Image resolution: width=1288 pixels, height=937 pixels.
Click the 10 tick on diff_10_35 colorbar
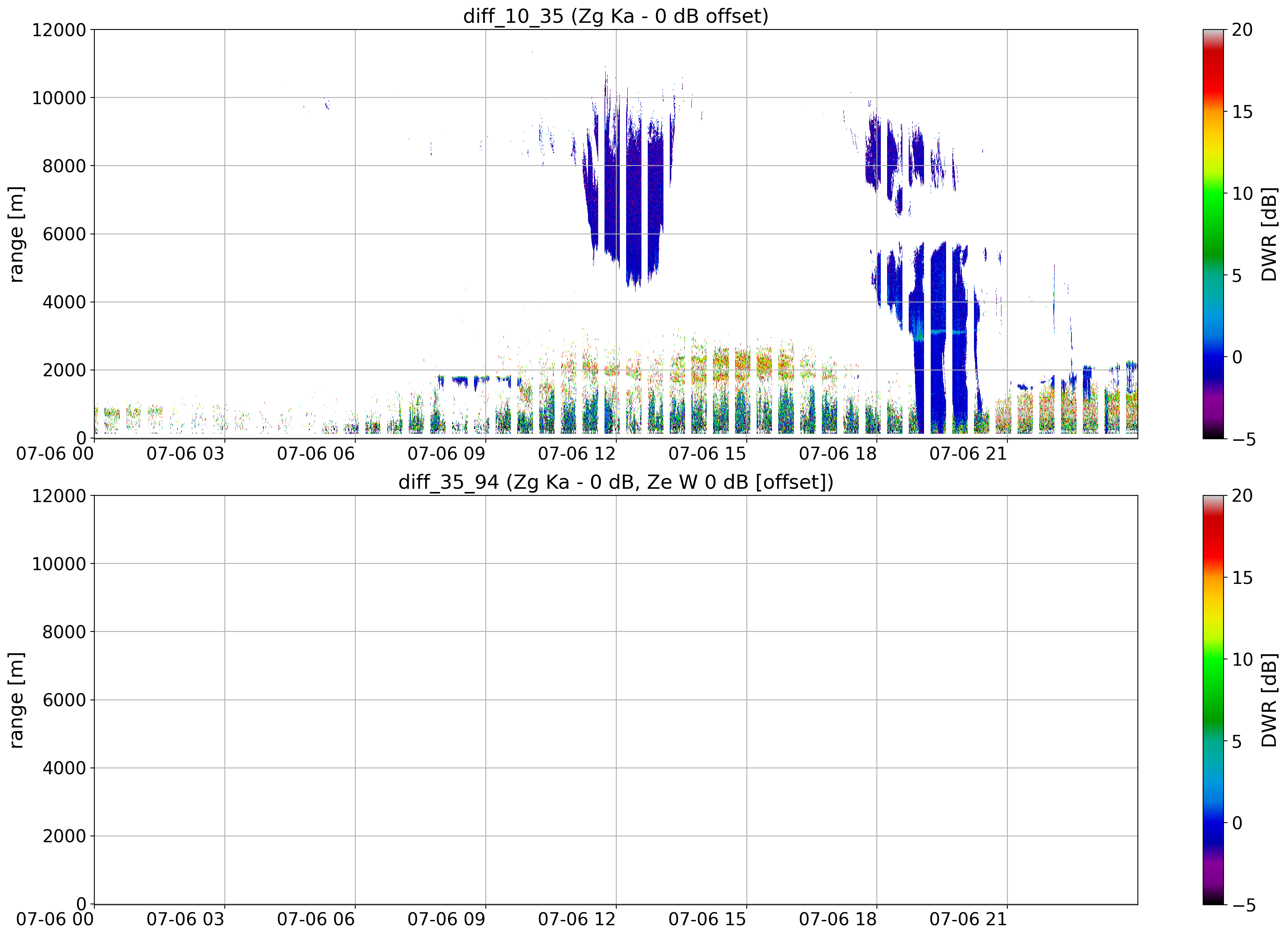(1242, 193)
